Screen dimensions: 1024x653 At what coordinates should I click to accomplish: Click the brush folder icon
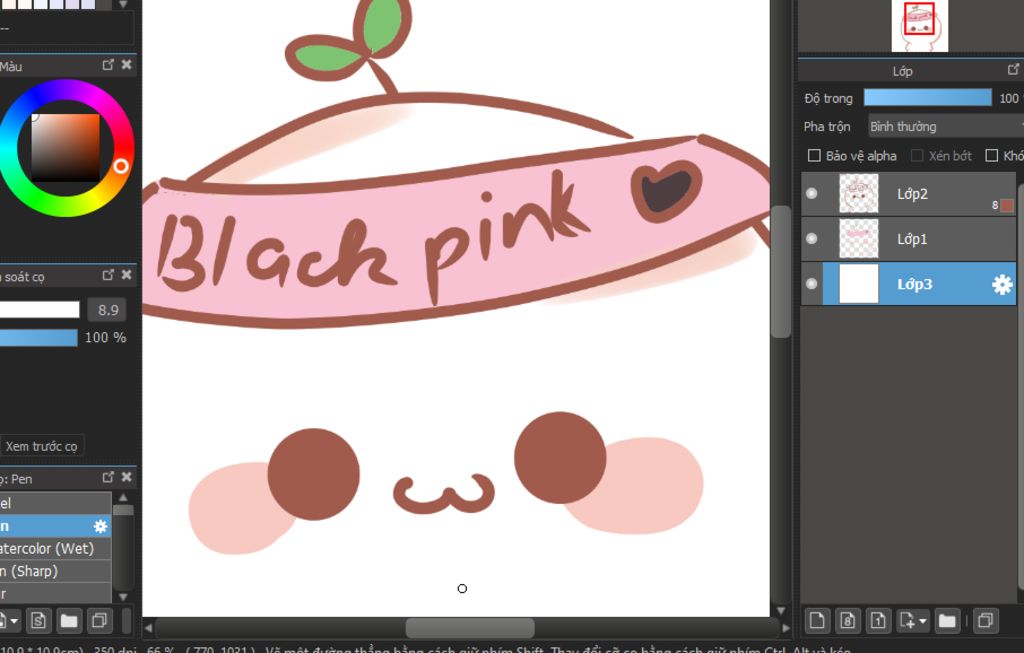[69, 620]
